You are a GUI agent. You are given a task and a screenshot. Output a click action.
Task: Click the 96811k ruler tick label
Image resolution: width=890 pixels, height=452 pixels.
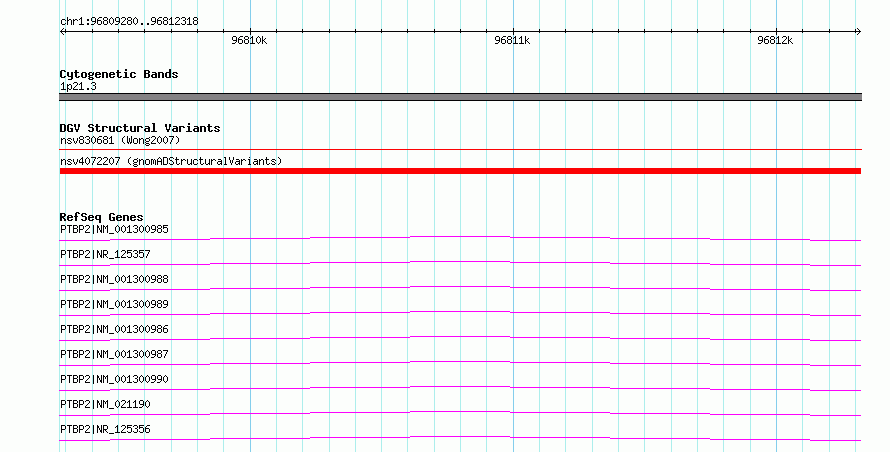tap(512, 40)
